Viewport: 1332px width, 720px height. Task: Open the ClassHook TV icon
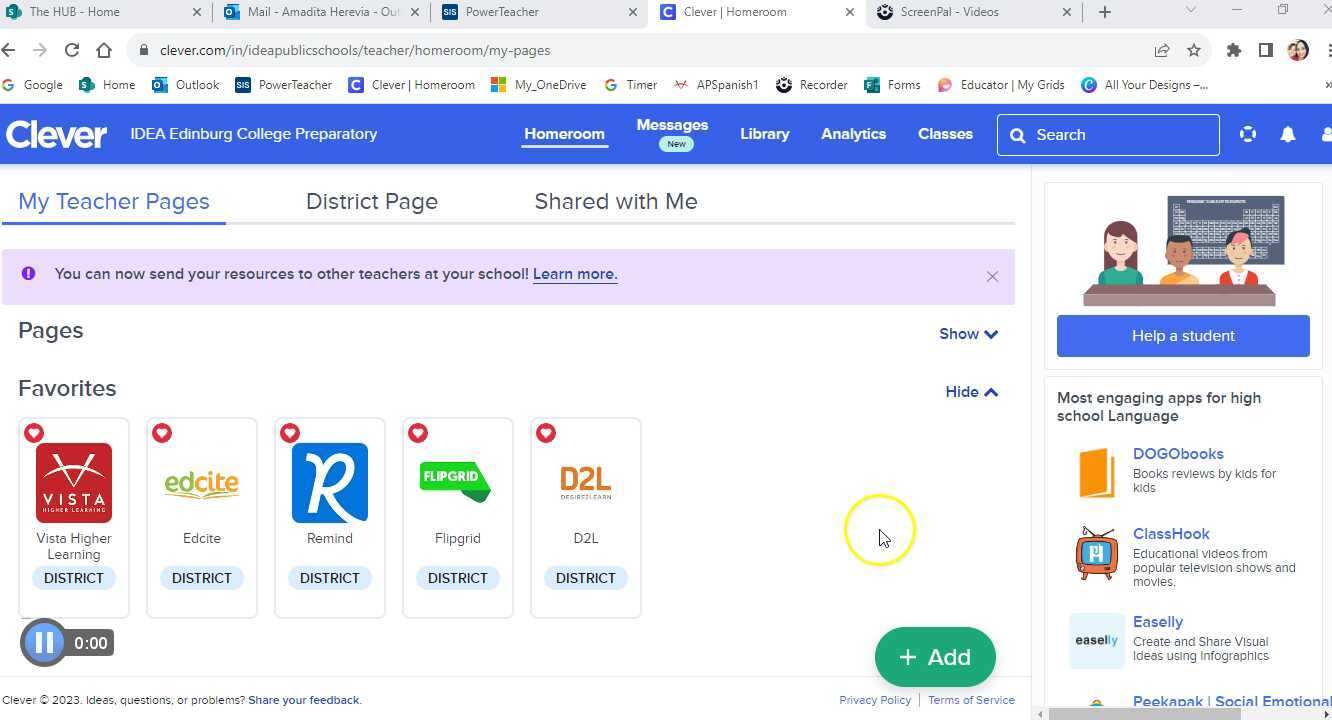1097,553
